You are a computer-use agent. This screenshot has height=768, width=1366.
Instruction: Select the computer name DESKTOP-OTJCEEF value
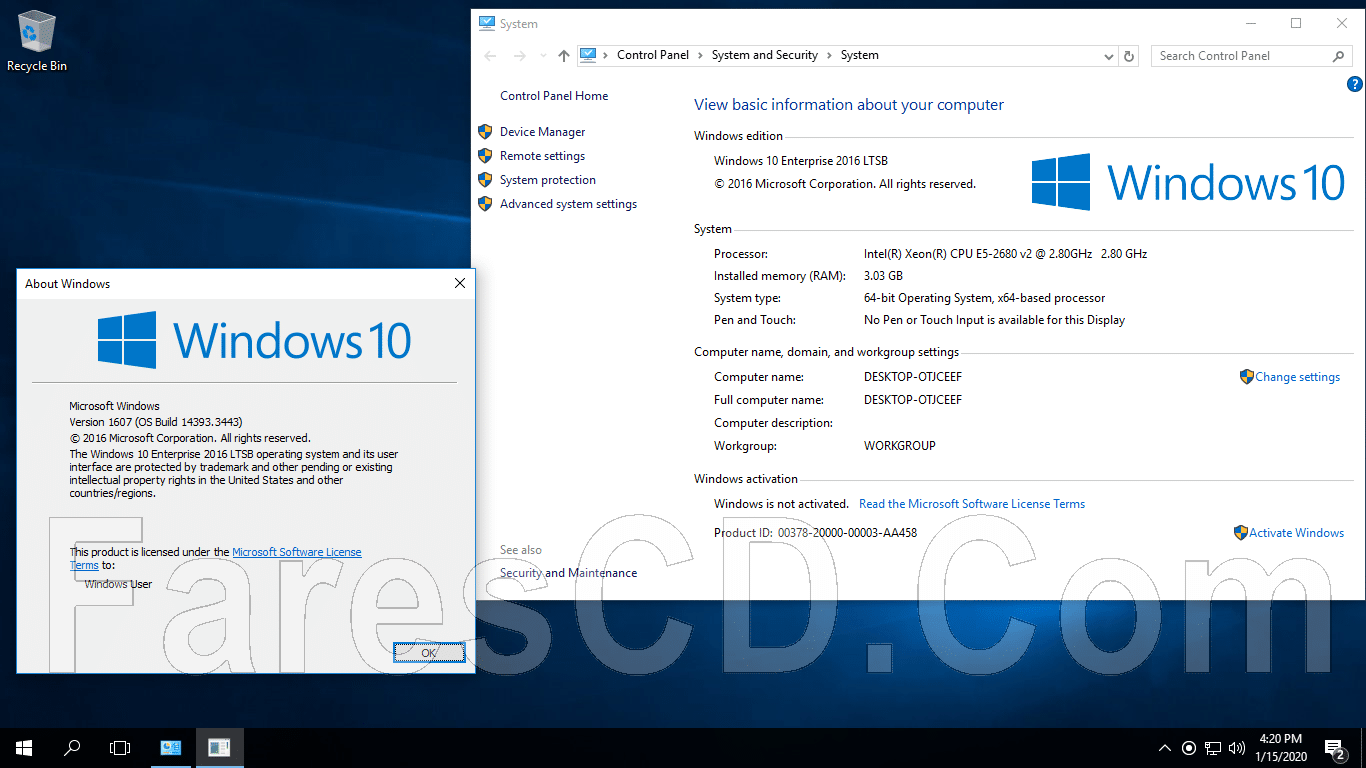913,377
